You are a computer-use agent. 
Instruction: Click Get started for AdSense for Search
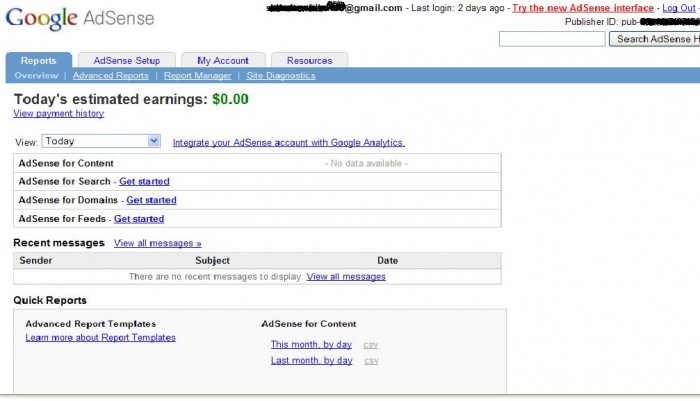pos(144,181)
